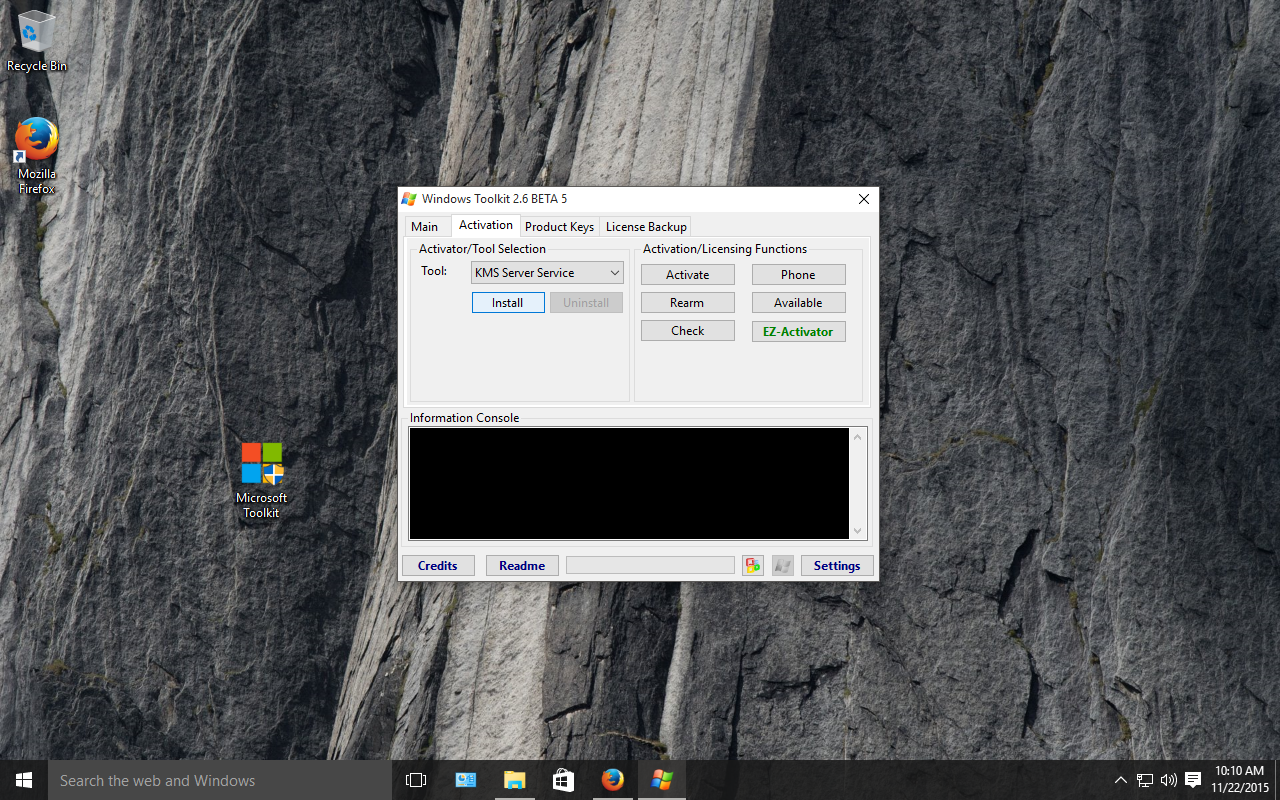Click the Information Console scroll down arrow
The image size is (1280, 800).
[x=857, y=531]
